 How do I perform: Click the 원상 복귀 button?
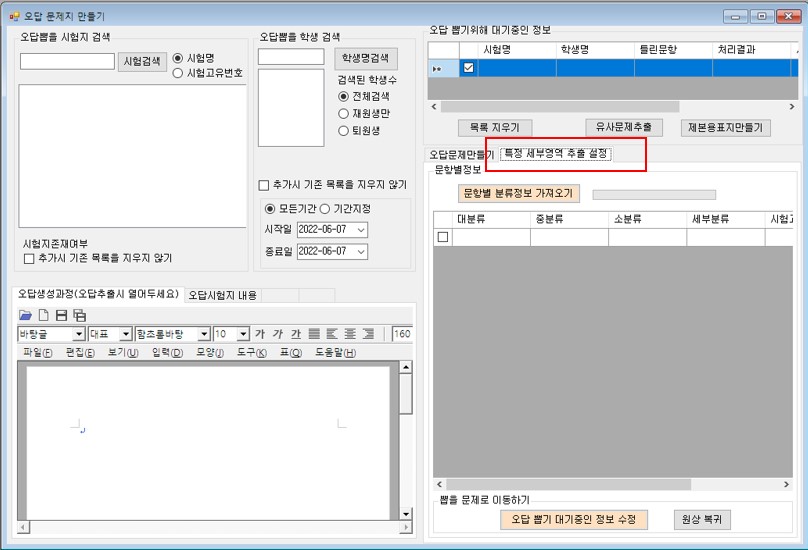(702, 520)
